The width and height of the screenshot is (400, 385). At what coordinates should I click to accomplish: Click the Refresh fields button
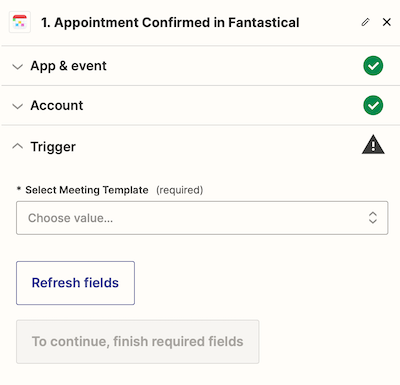pos(75,283)
